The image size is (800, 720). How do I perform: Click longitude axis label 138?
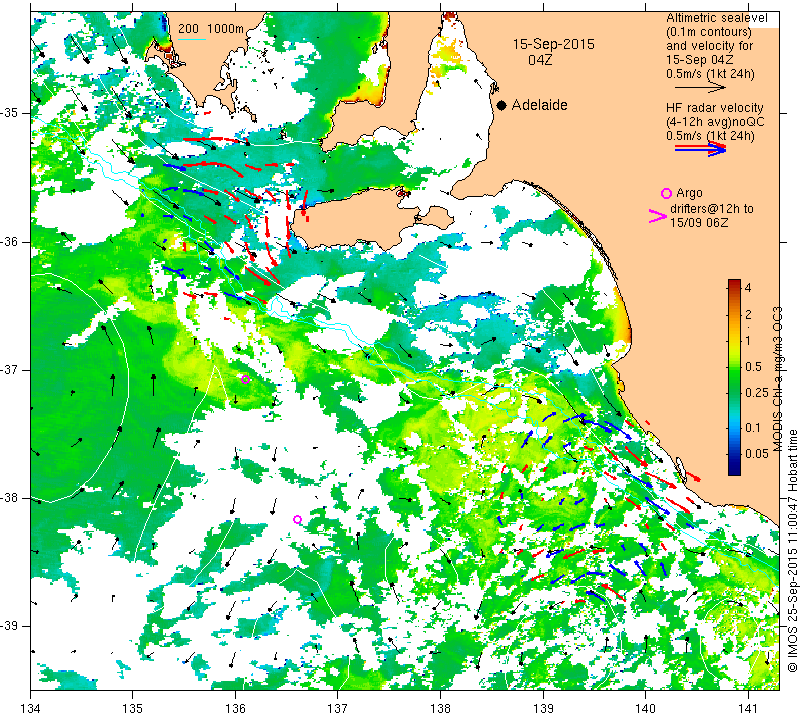(x=440, y=709)
